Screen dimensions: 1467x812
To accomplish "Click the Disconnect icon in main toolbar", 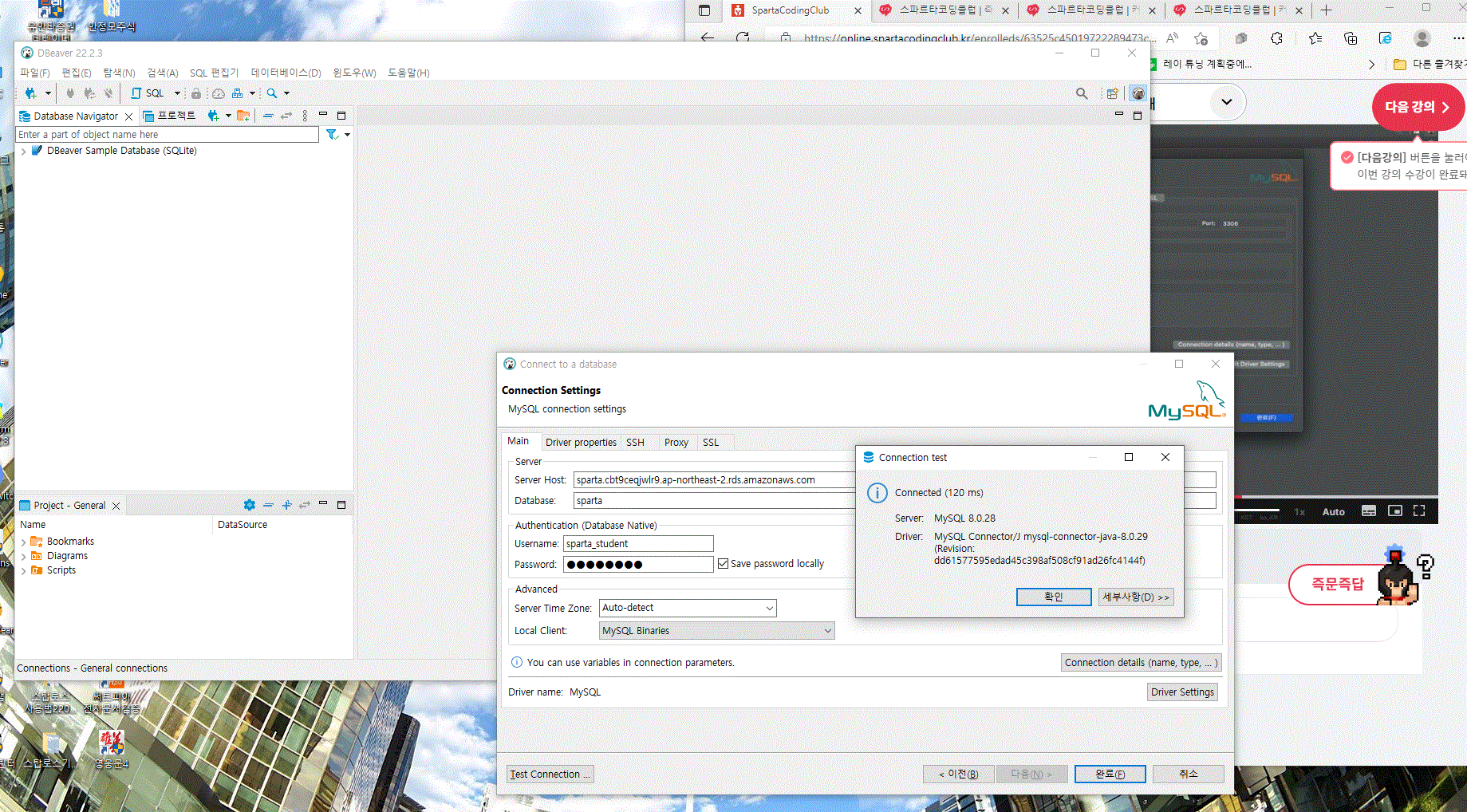I will (108, 93).
